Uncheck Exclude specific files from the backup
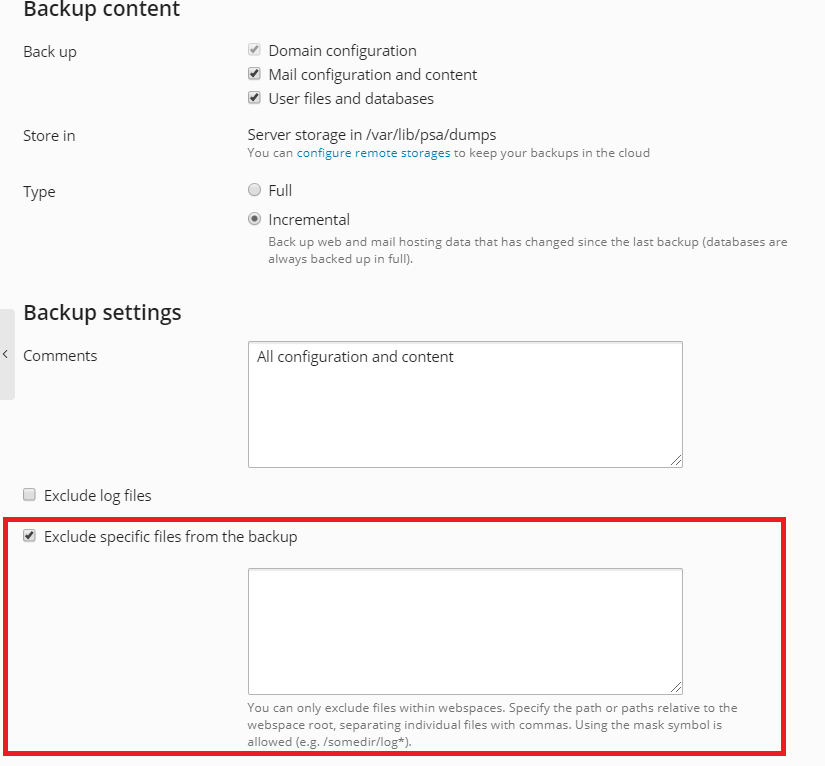825x766 pixels. click(x=30, y=536)
